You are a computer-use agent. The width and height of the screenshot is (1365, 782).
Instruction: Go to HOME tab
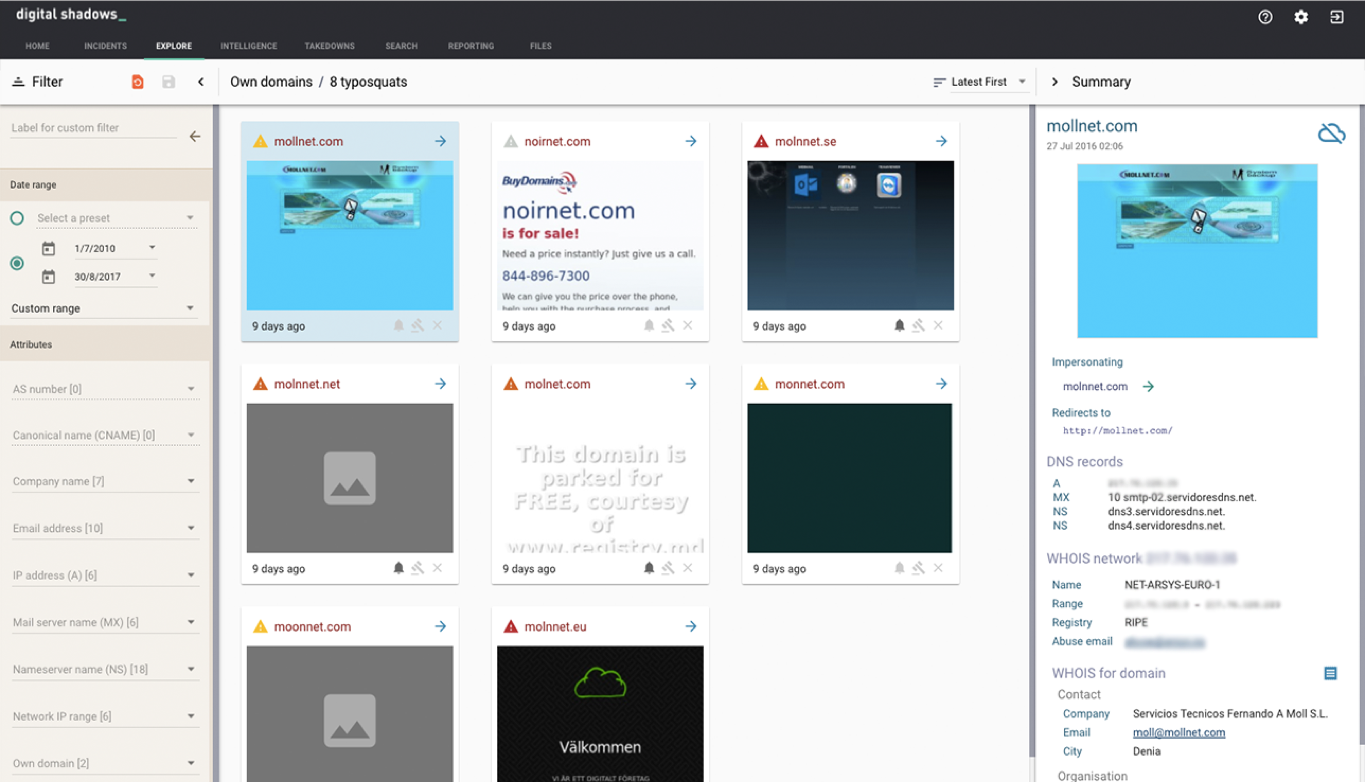pos(37,46)
